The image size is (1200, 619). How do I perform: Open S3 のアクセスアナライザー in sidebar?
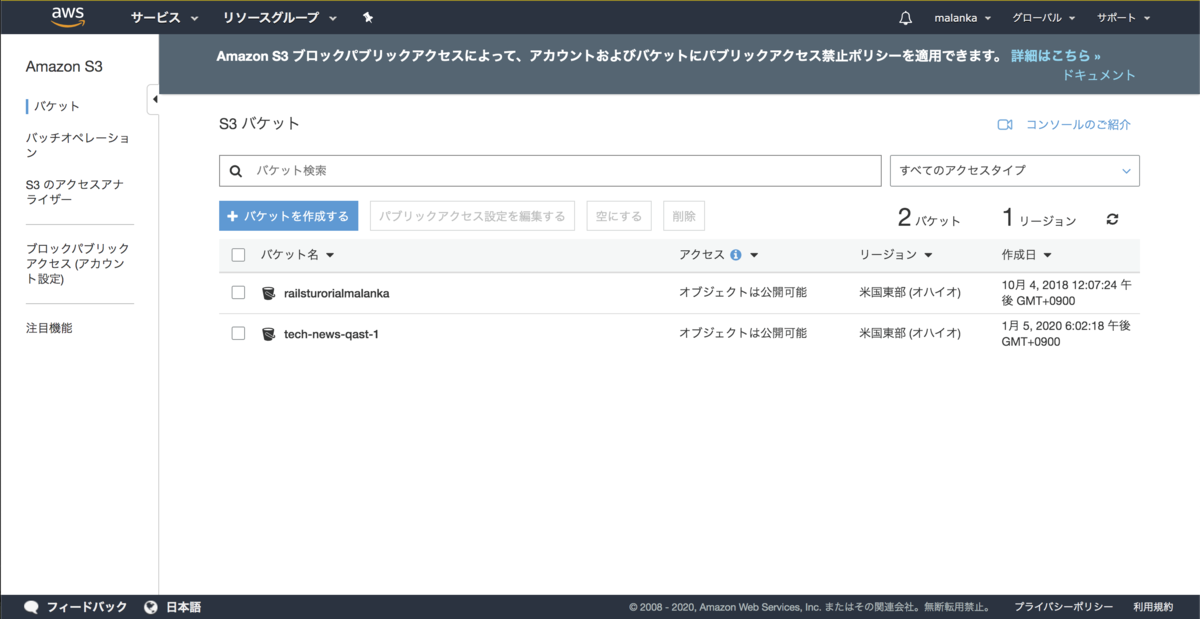(x=76, y=192)
